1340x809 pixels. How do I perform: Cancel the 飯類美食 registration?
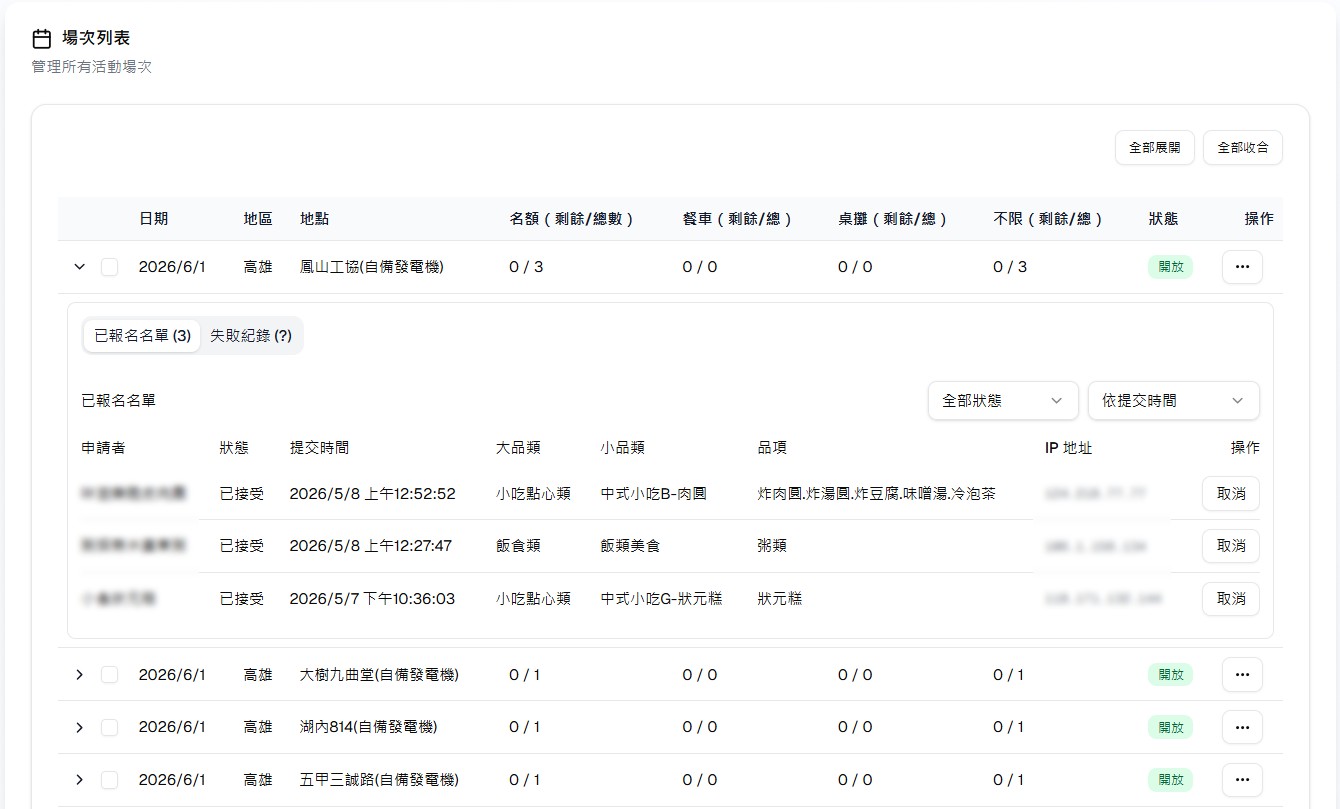click(1231, 546)
